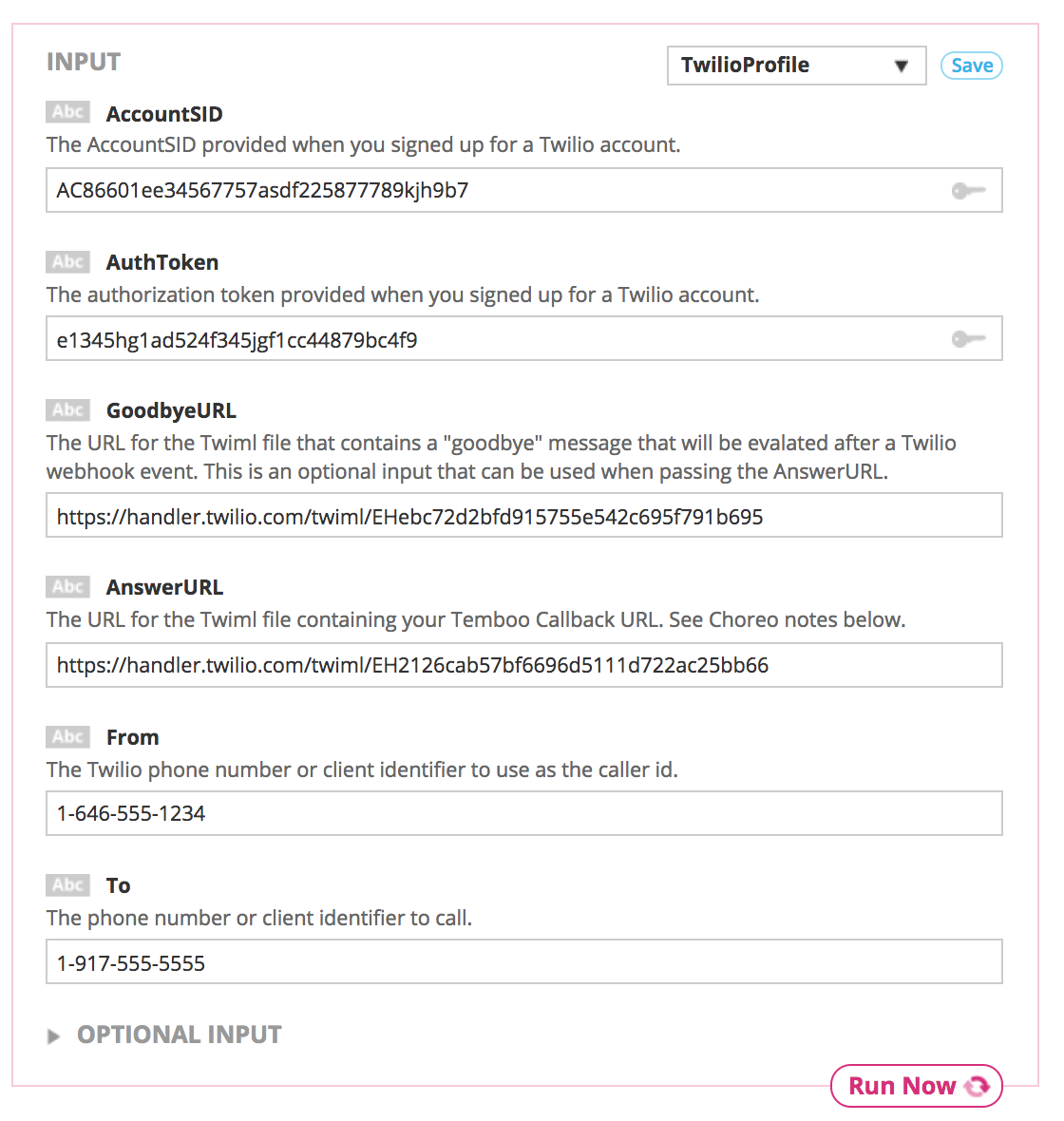Save the TwilioProfile profile
The width and height of the screenshot is (1064, 1121).
coord(971,66)
